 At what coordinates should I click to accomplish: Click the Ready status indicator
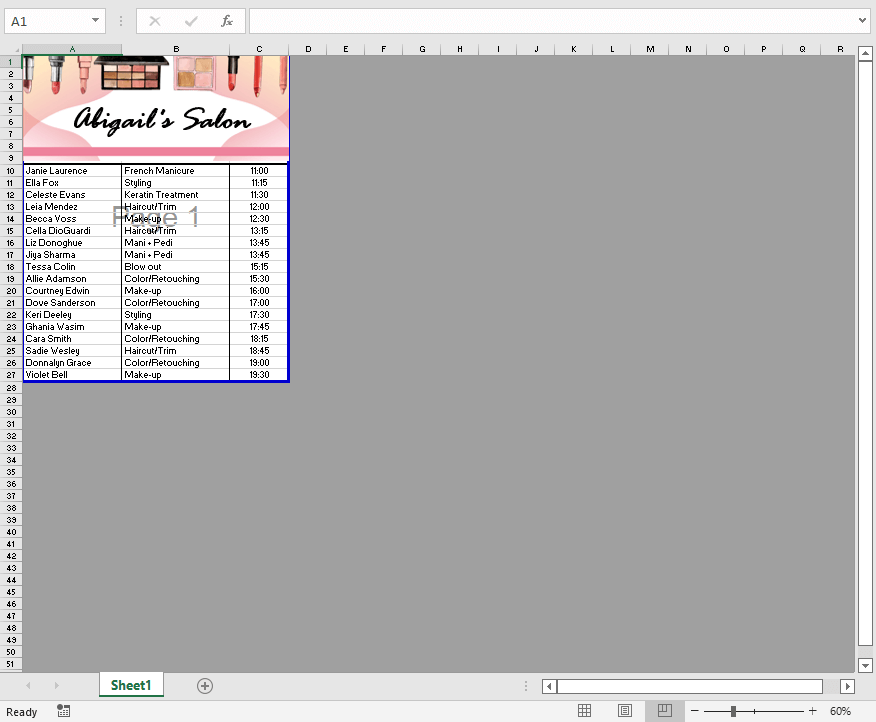point(21,711)
